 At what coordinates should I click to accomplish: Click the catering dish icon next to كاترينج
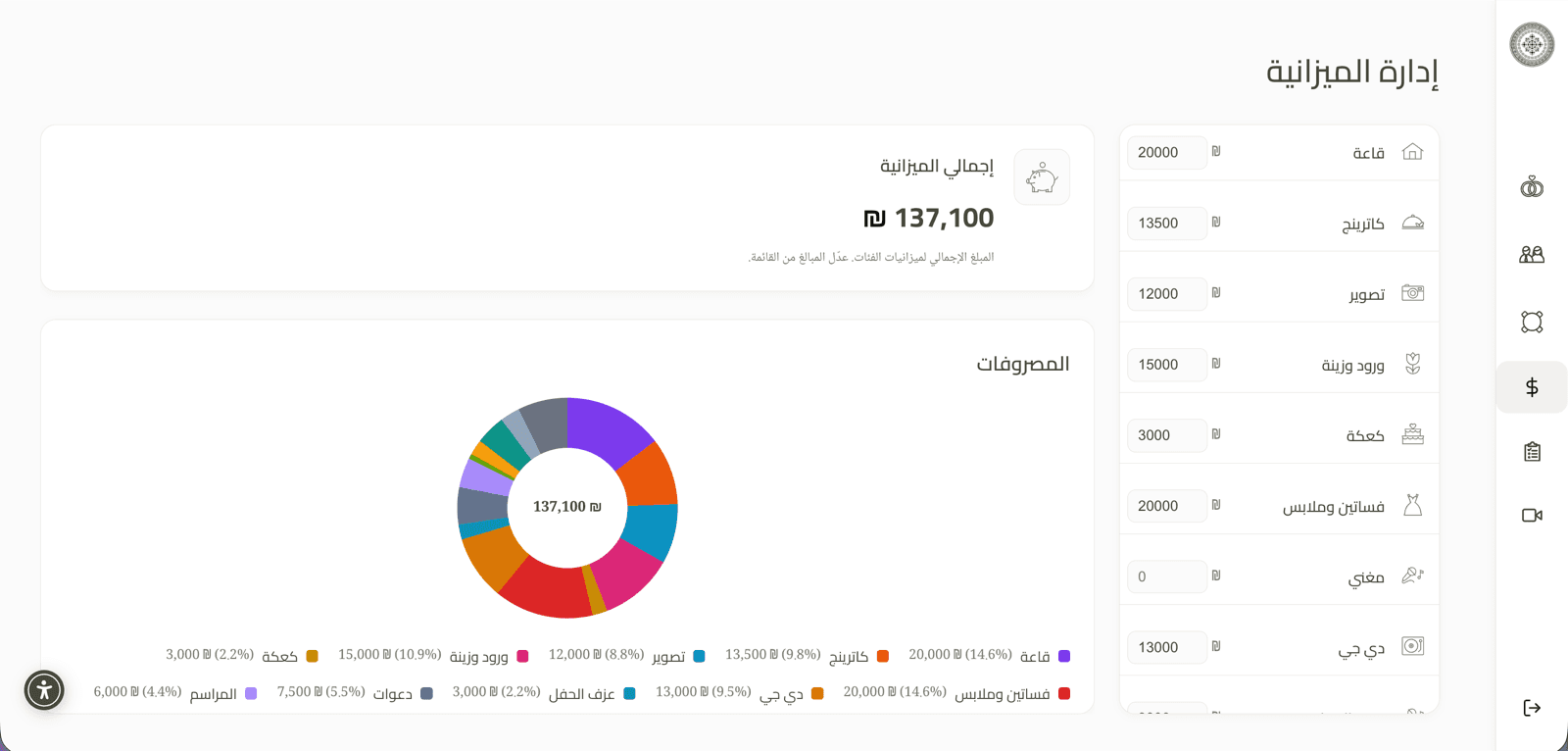pyautogui.click(x=1412, y=223)
